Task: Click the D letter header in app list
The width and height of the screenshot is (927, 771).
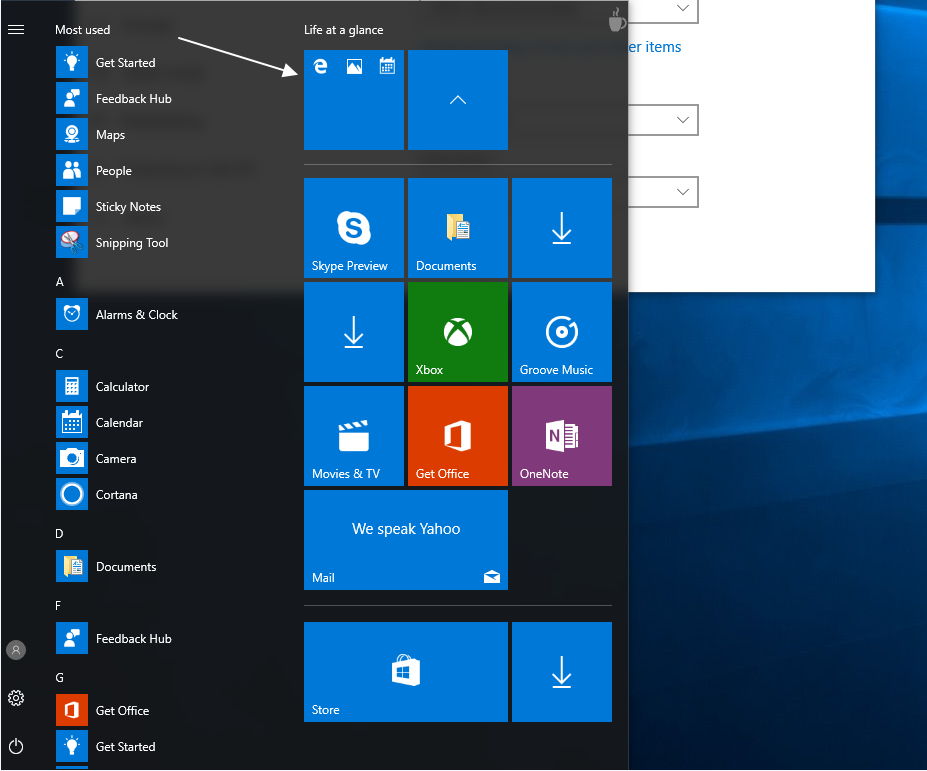Action: pos(59,534)
